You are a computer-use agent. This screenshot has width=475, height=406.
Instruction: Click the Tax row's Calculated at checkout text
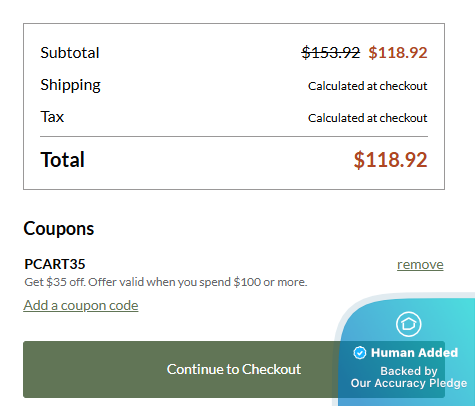tap(367, 118)
